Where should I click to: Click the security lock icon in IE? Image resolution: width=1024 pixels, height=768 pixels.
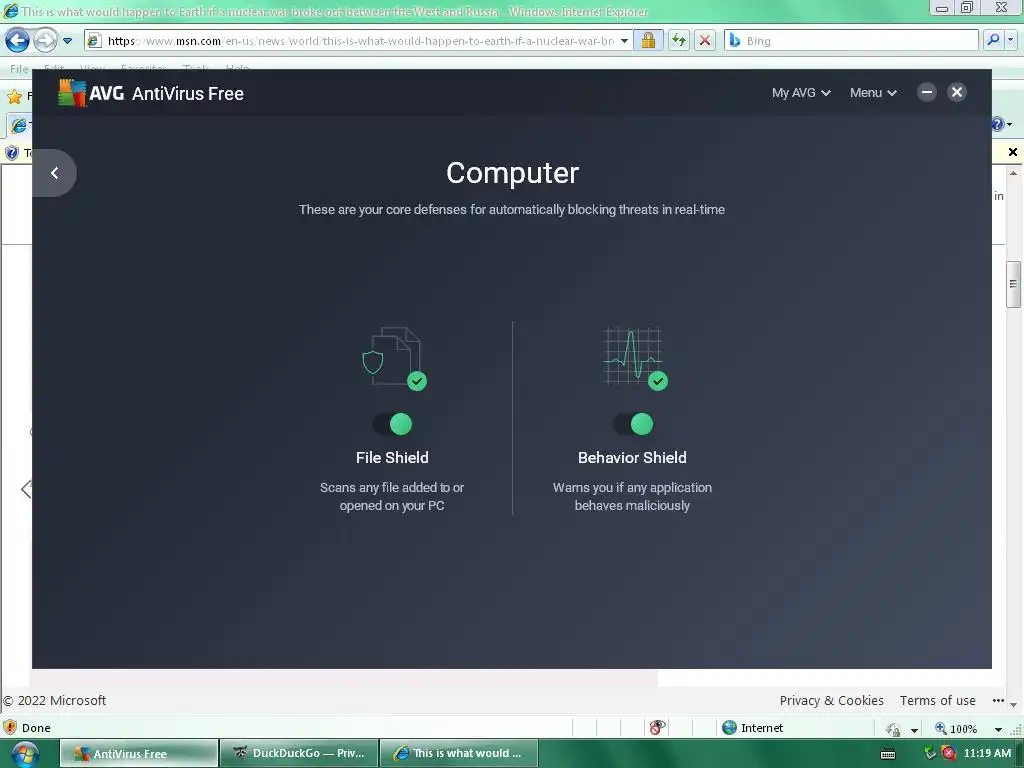(x=648, y=40)
